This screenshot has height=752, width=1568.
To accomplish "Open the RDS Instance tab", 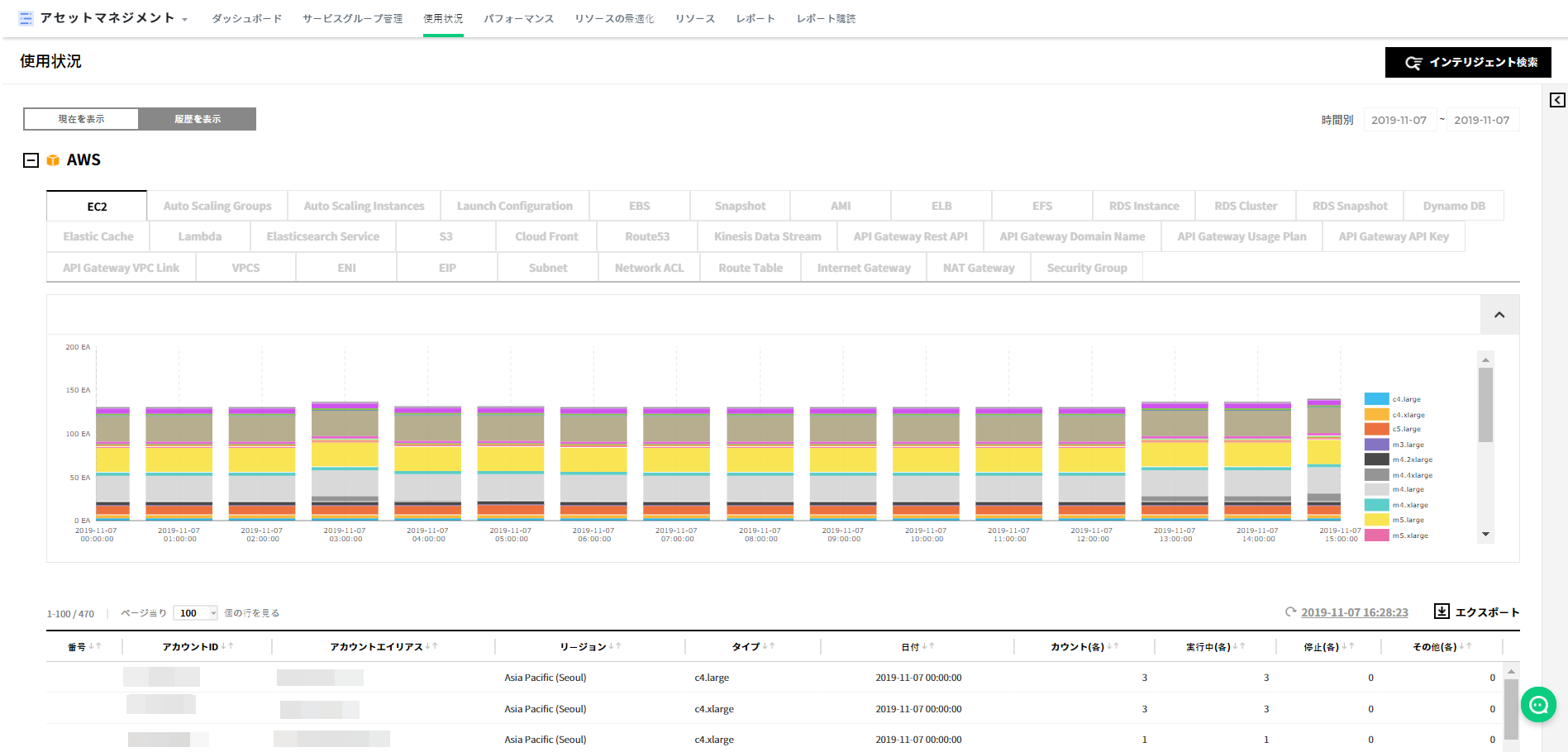I will 1143,206.
